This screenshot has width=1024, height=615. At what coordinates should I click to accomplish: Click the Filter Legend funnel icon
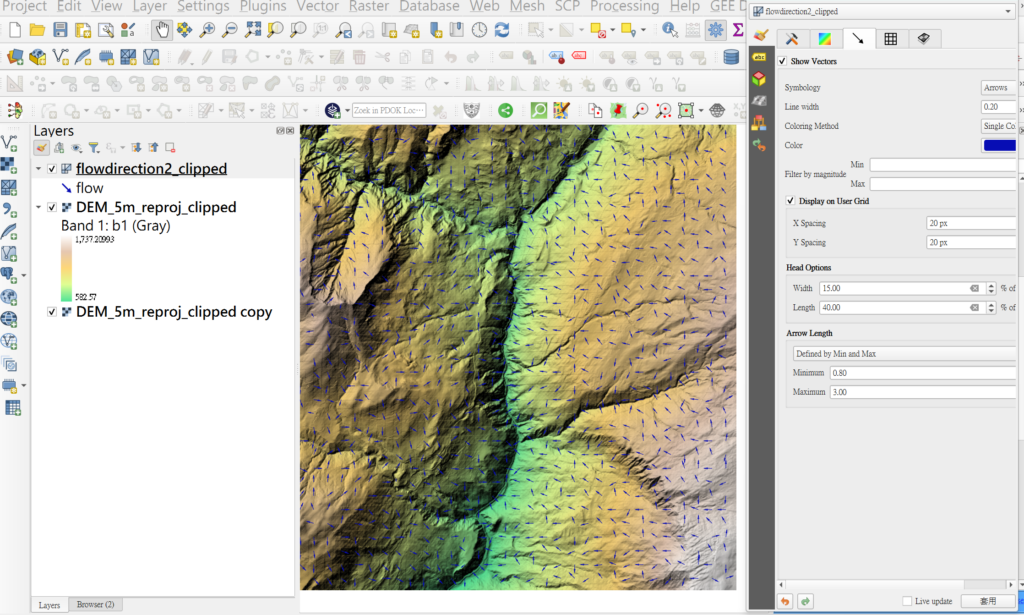[x=93, y=148]
